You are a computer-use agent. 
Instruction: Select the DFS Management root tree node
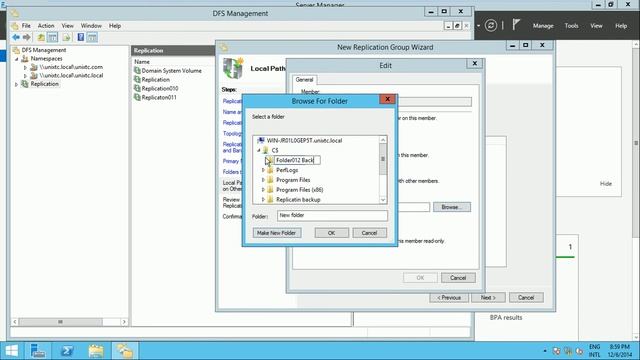(x=44, y=50)
